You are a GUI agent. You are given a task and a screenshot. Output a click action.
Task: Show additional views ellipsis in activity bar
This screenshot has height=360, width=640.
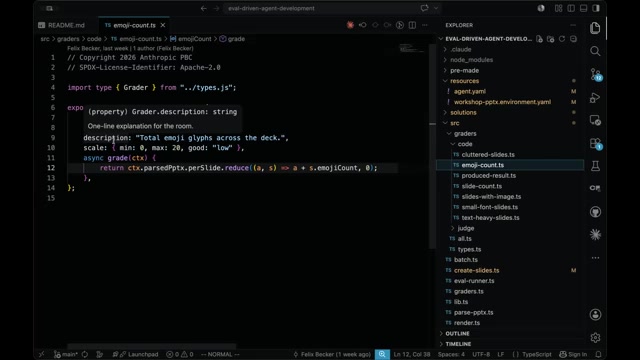pos(595,258)
